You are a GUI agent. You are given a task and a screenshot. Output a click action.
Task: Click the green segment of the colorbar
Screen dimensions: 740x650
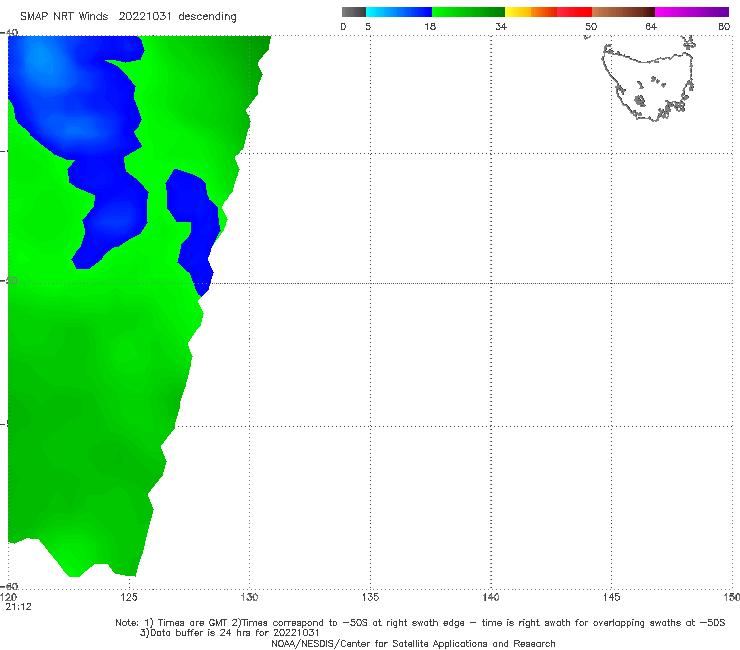point(468,12)
